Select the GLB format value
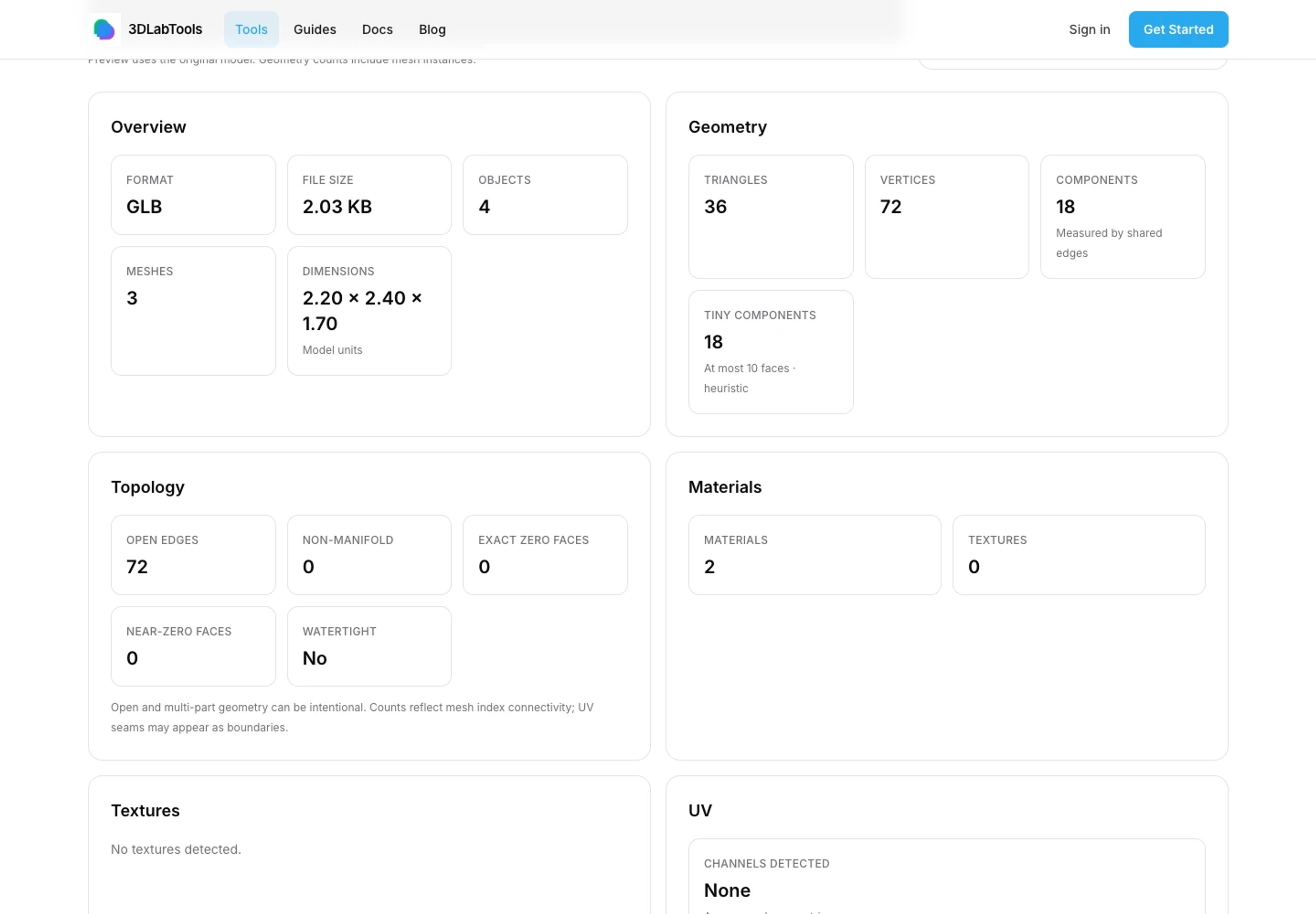The image size is (1316, 914). (x=144, y=207)
